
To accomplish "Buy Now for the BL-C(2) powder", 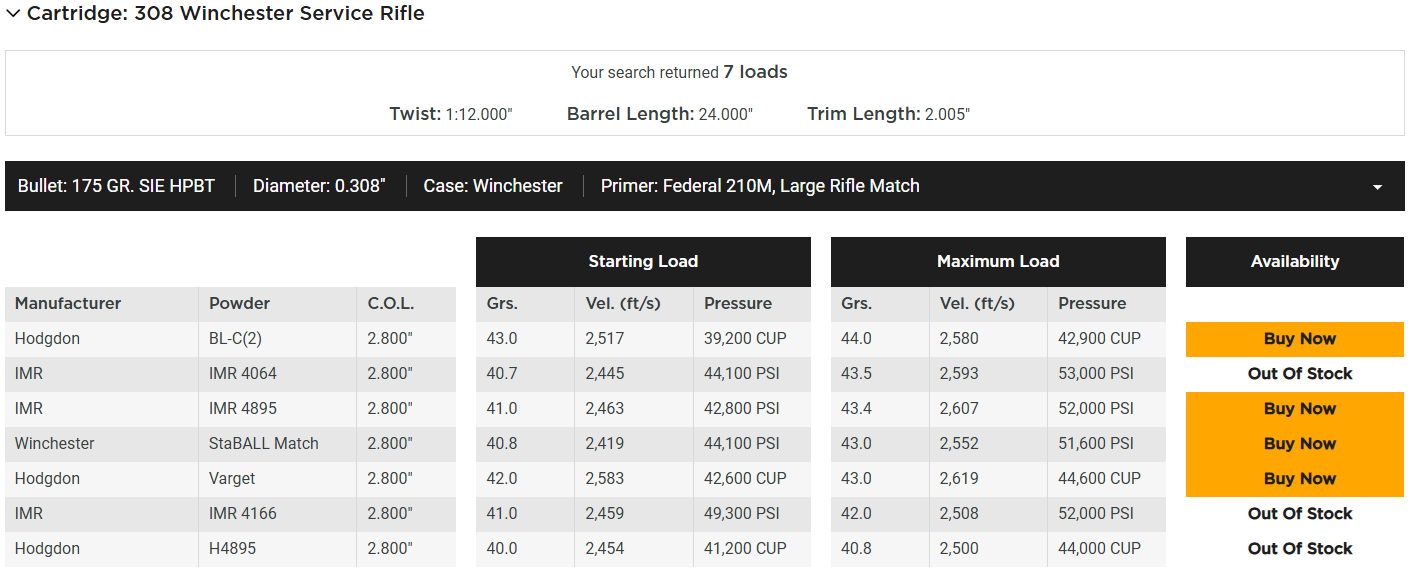I will [1299, 339].
